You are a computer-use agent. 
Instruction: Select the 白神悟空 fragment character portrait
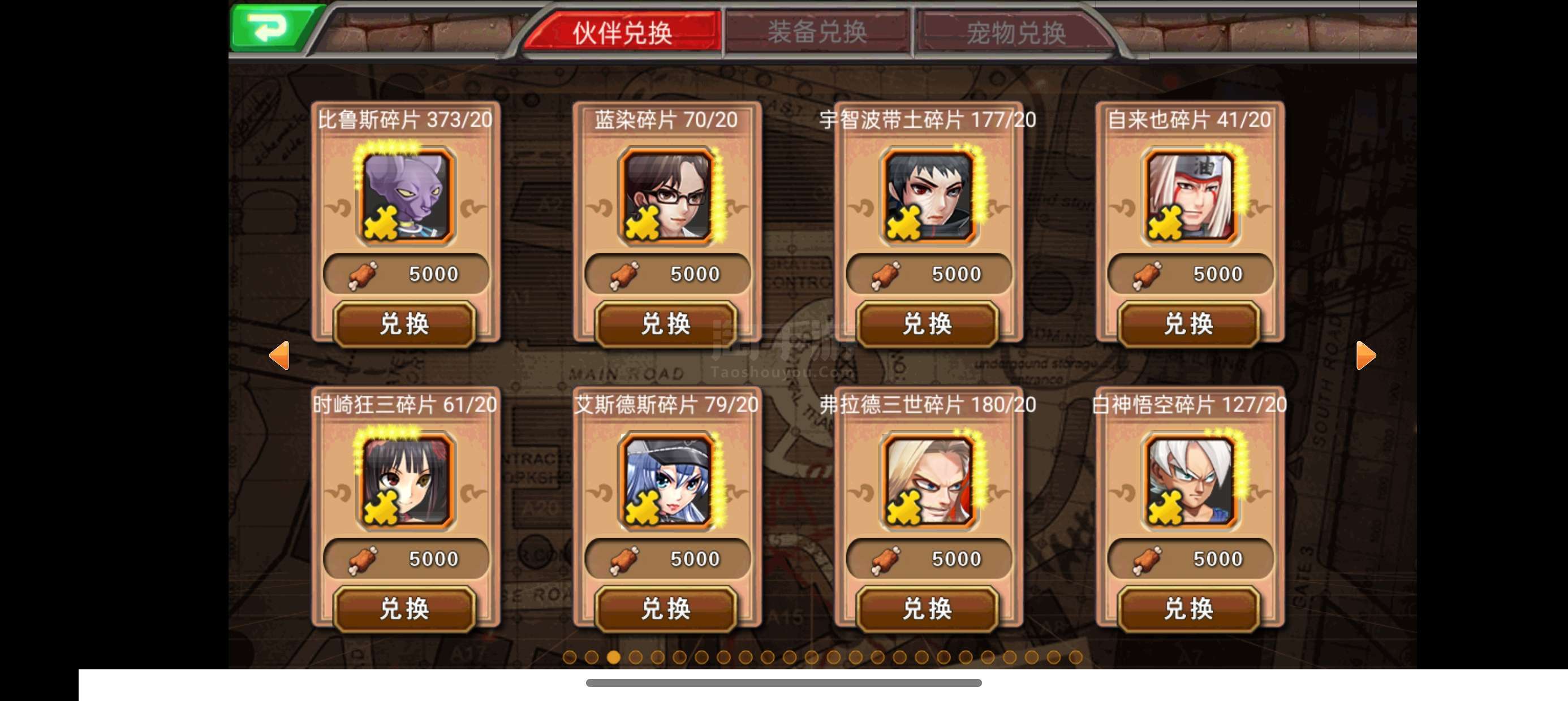coord(1190,481)
